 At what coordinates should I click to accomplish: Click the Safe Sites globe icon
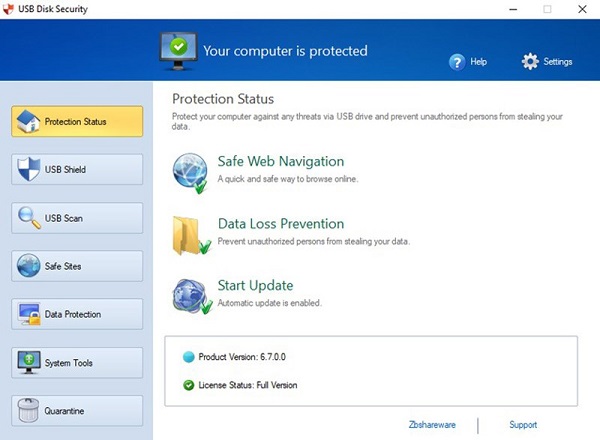pyautogui.click(x=29, y=266)
